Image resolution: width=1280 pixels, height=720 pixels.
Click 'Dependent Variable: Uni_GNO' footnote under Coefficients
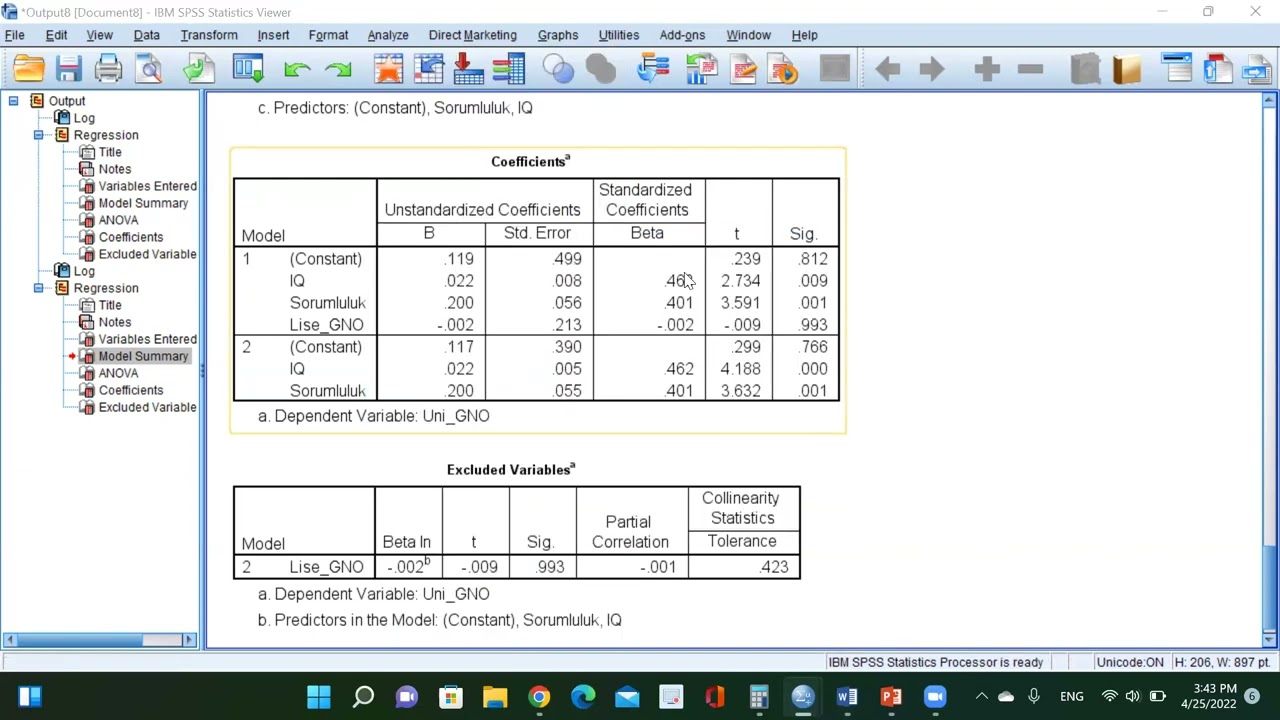click(373, 416)
